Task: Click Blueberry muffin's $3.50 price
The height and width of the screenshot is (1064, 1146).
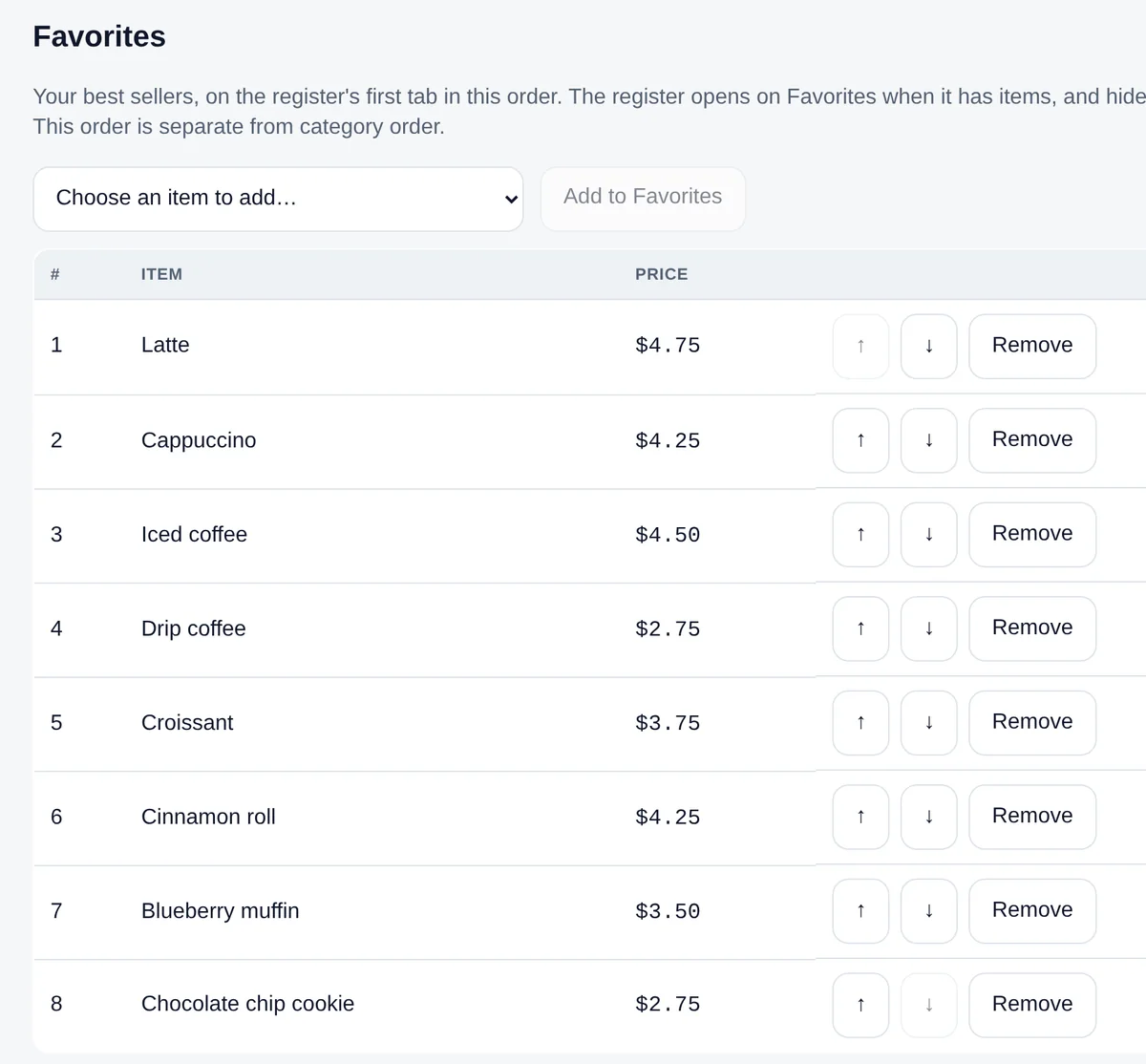Action: click(x=668, y=911)
